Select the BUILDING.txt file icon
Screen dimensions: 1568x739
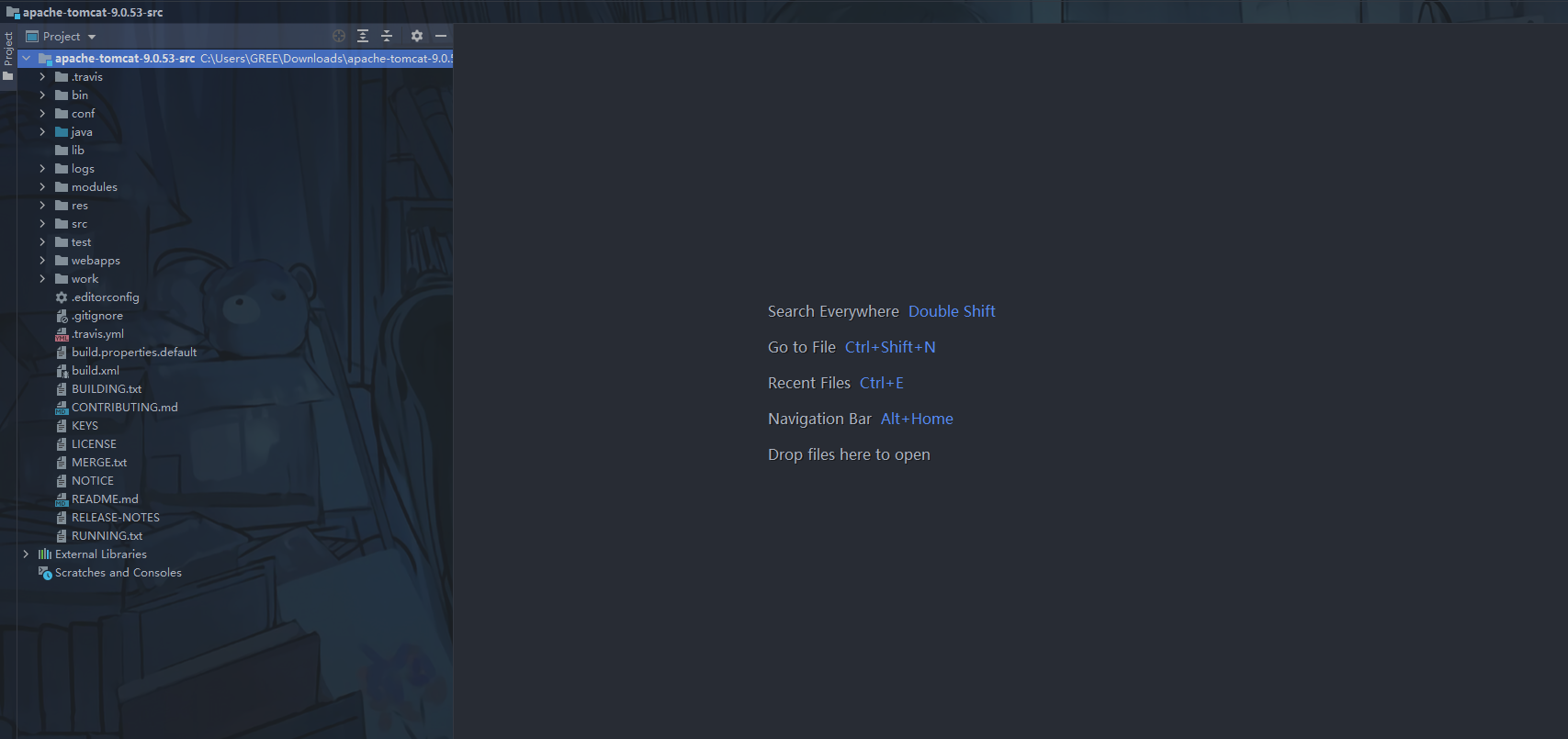click(x=62, y=389)
